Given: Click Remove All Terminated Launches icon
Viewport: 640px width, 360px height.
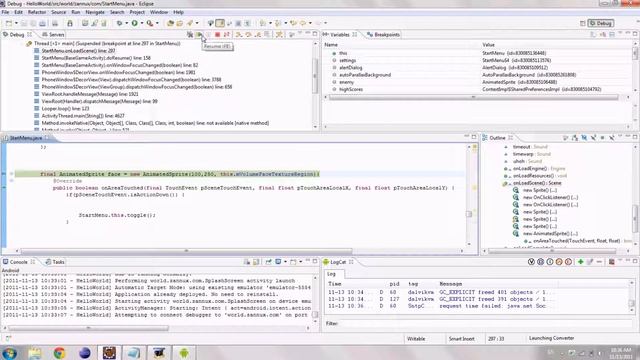Looking at the screenshot, I should [x=190, y=35].
